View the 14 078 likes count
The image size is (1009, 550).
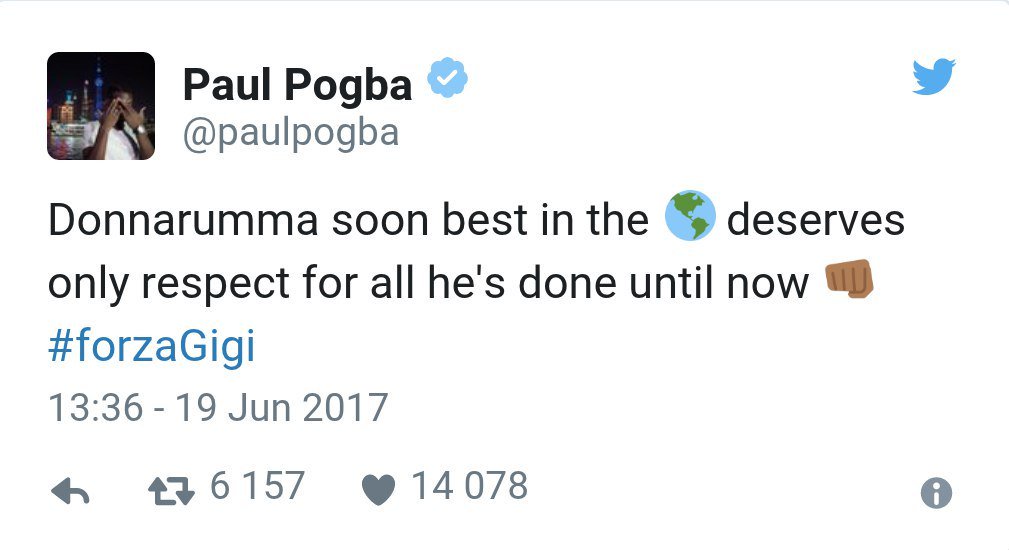coord(468,487)
